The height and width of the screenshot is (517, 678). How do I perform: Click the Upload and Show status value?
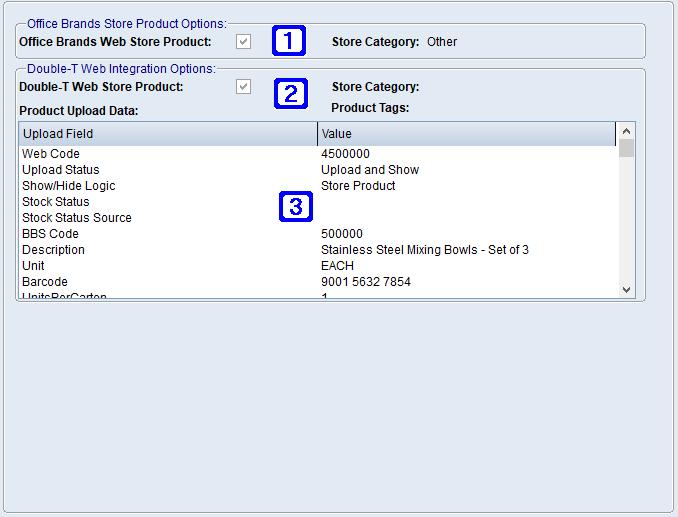pyautogui.click(x=369, y=170)
